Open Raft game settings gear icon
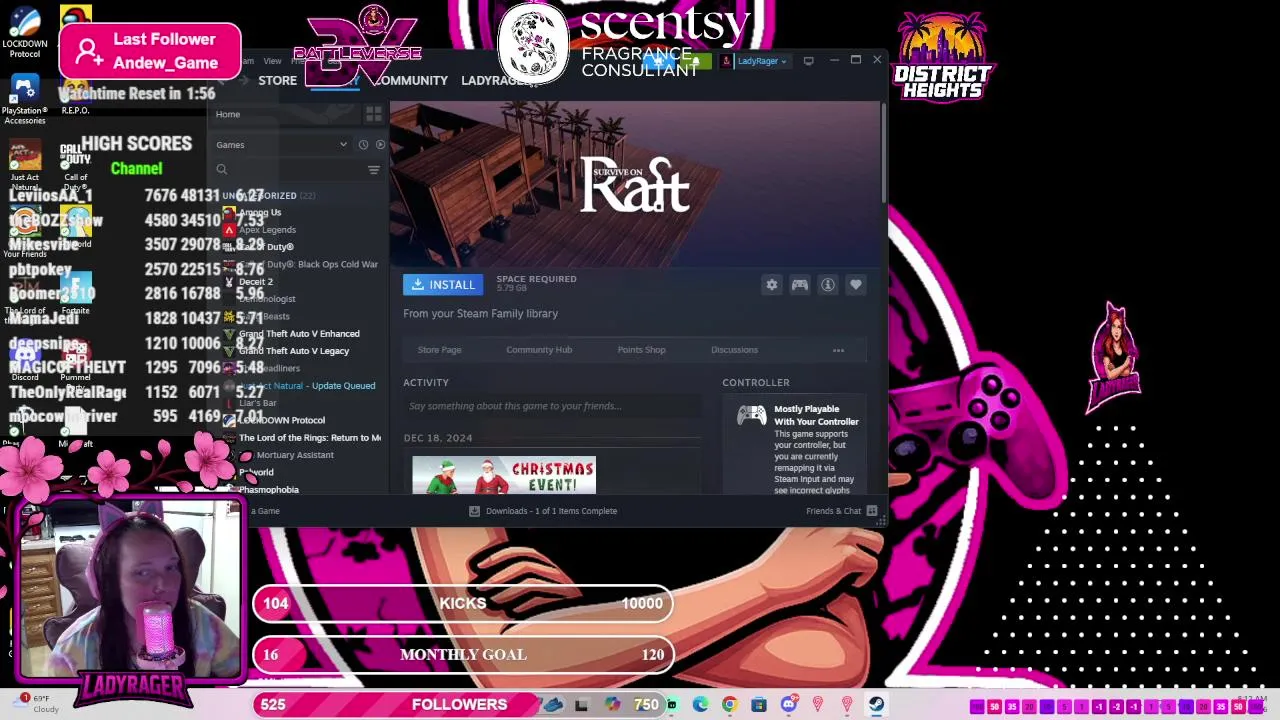The height and width of the screenshot is (720, 1280). pyautogui.click(x=772, y=285)
